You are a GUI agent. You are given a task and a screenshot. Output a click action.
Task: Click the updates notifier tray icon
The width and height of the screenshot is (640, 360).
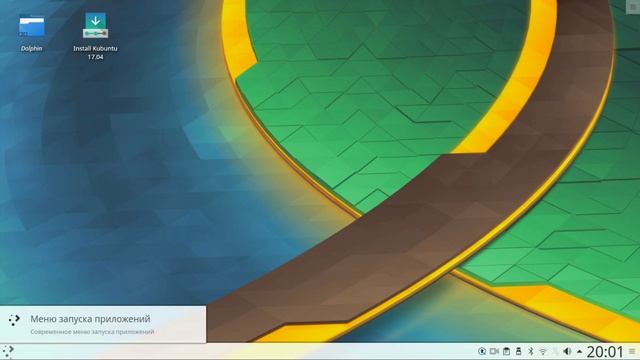coord(482,351)
